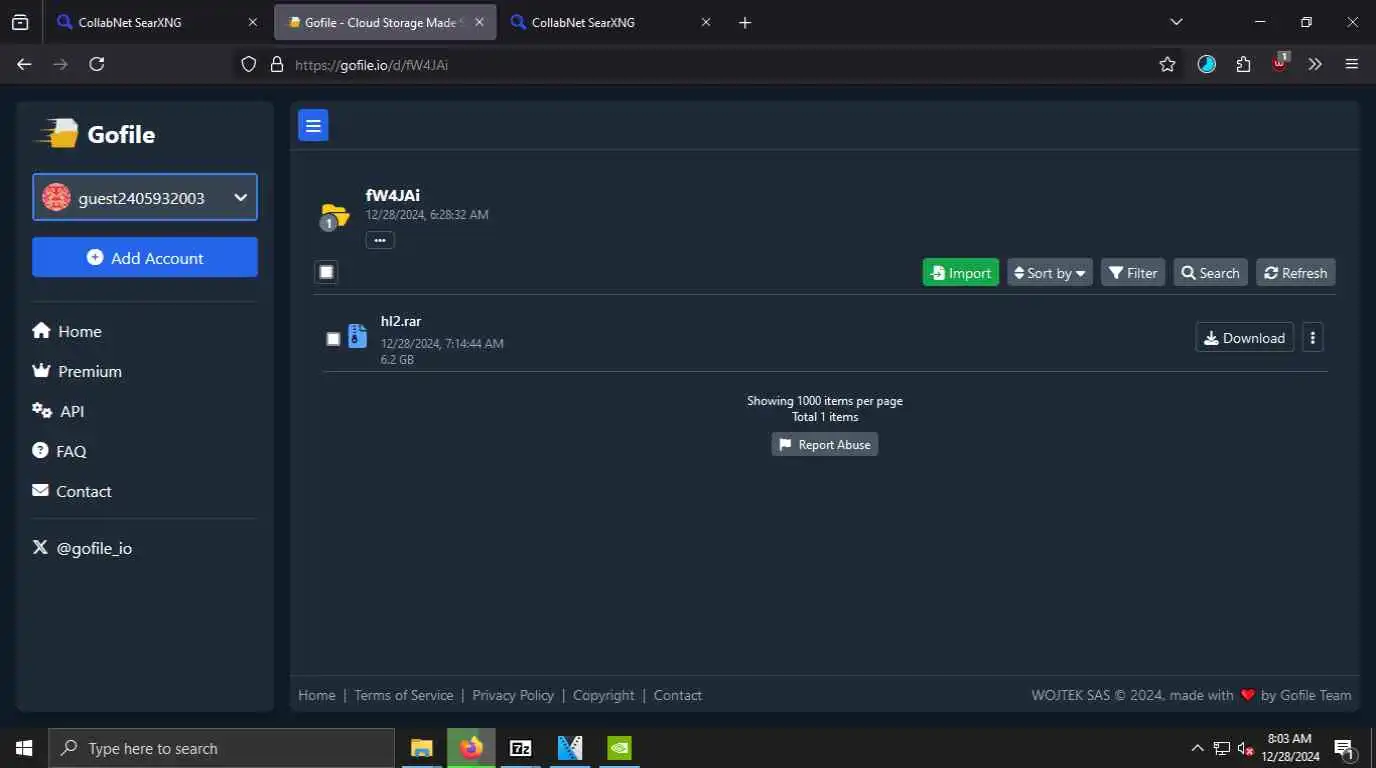1376x768 pixels.
Task: Click the tracking protection shield icon
Action: click(x=249, y=64)
